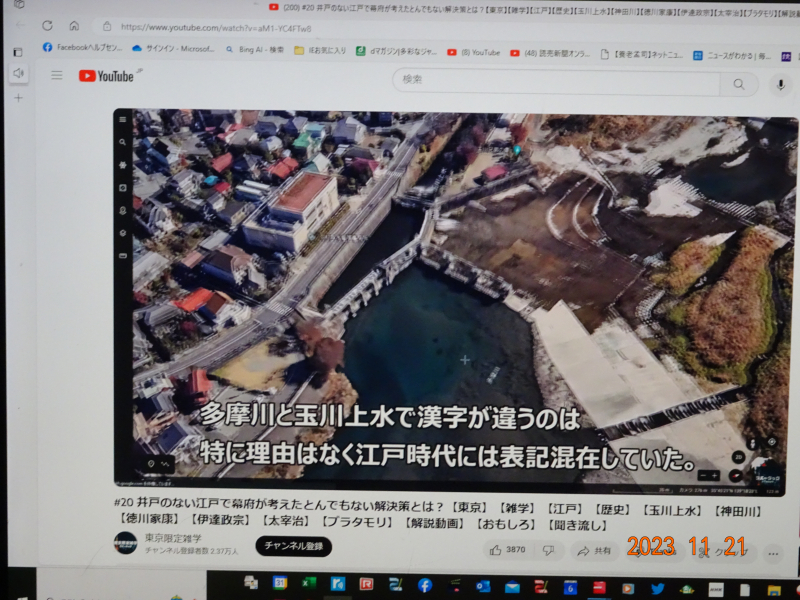Open the (48) 読売新聞オンライン bookmark
The height and width of the screenshot is (600, 800).
coord(550,53)
